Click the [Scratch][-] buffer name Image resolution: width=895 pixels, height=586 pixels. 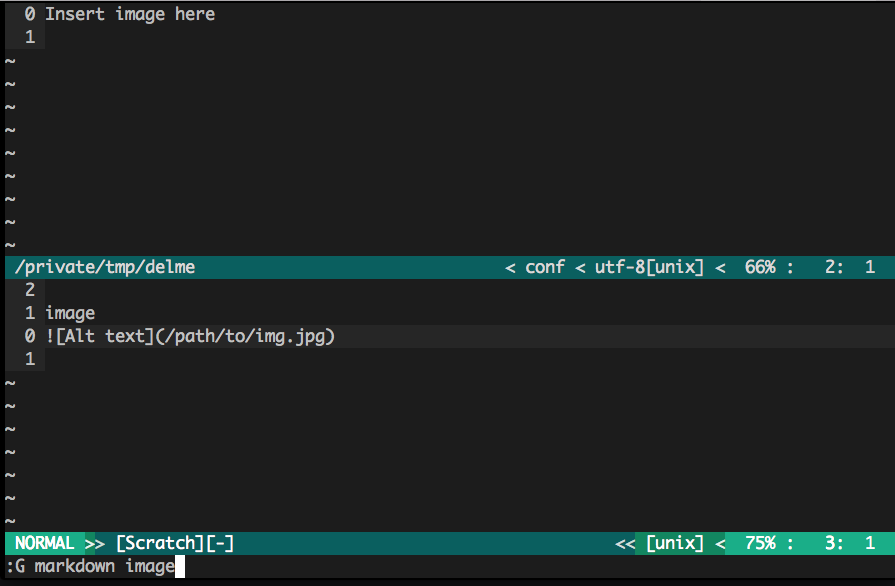pos(175,543)
